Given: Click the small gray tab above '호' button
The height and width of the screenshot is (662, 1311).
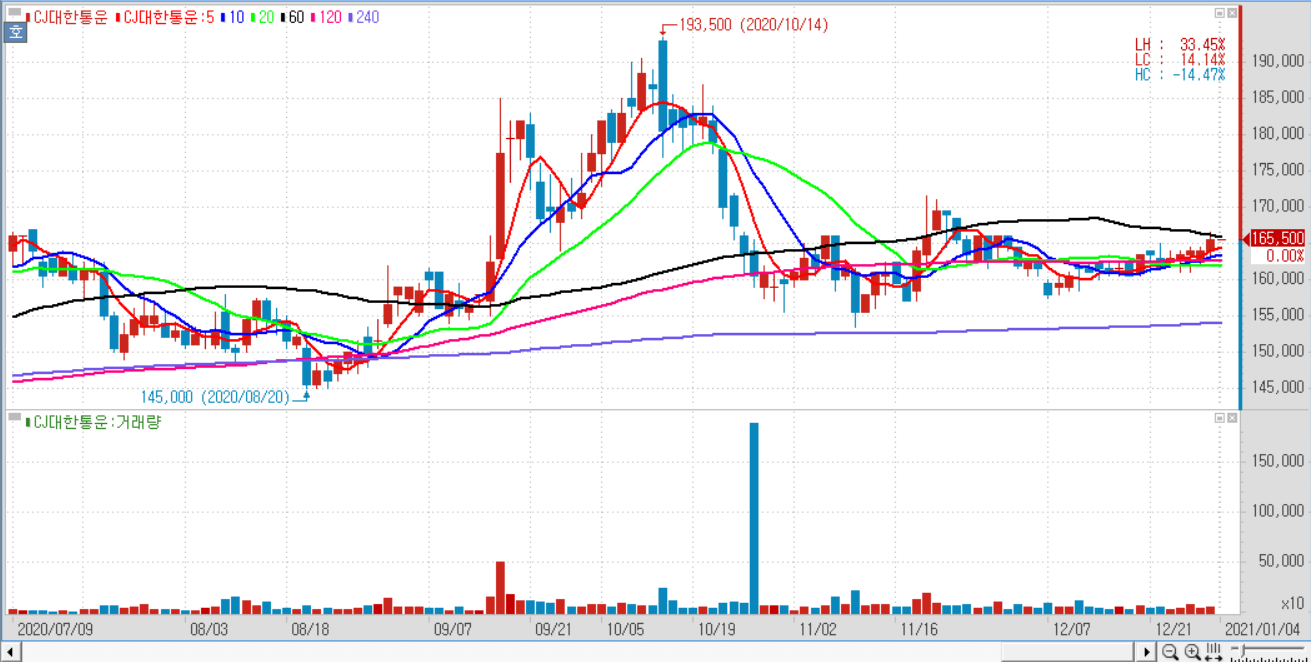Looking at the screenshot, I should click(x=14, y=14).
